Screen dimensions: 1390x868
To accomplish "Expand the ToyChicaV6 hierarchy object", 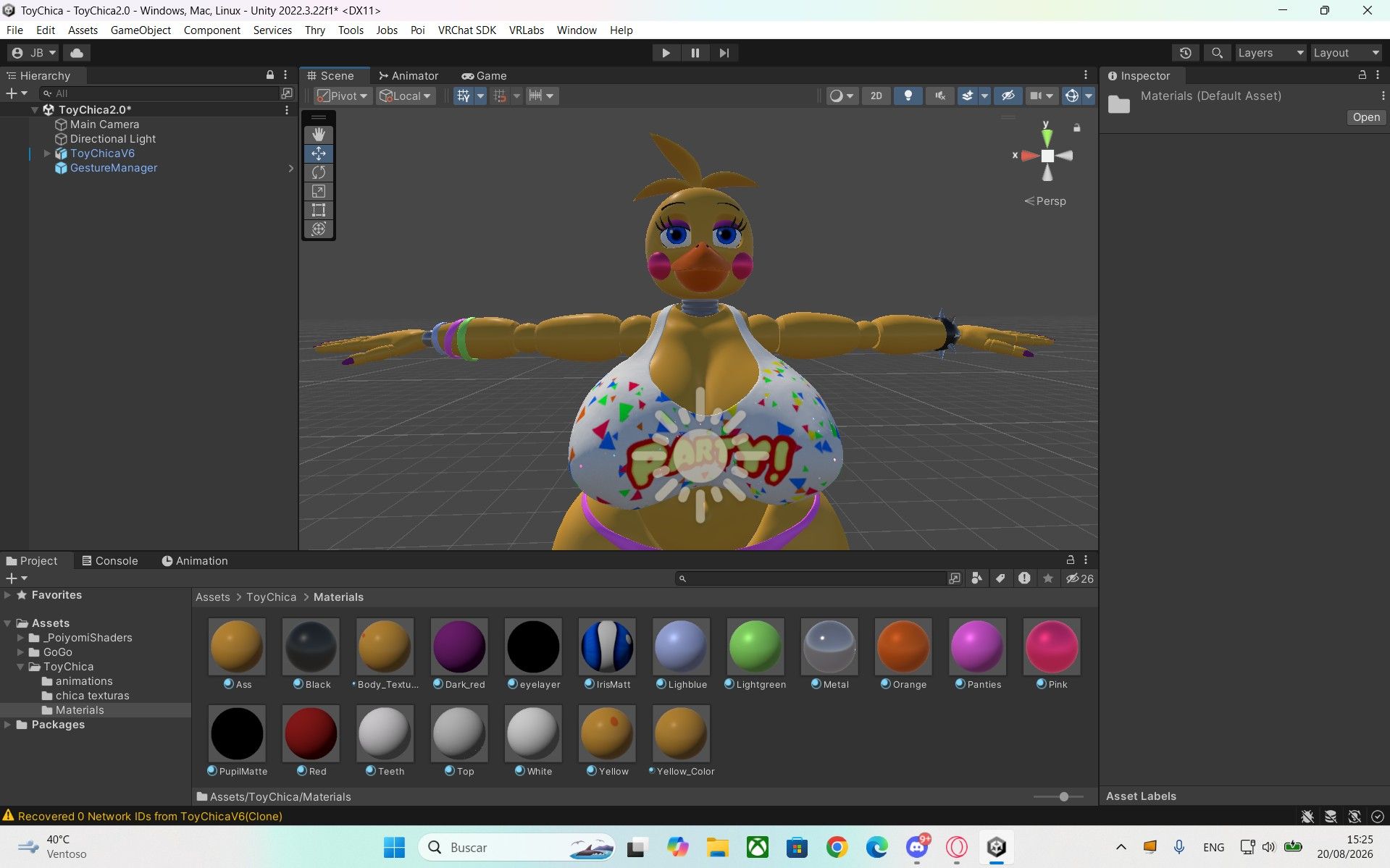I will tap(47, 153).
